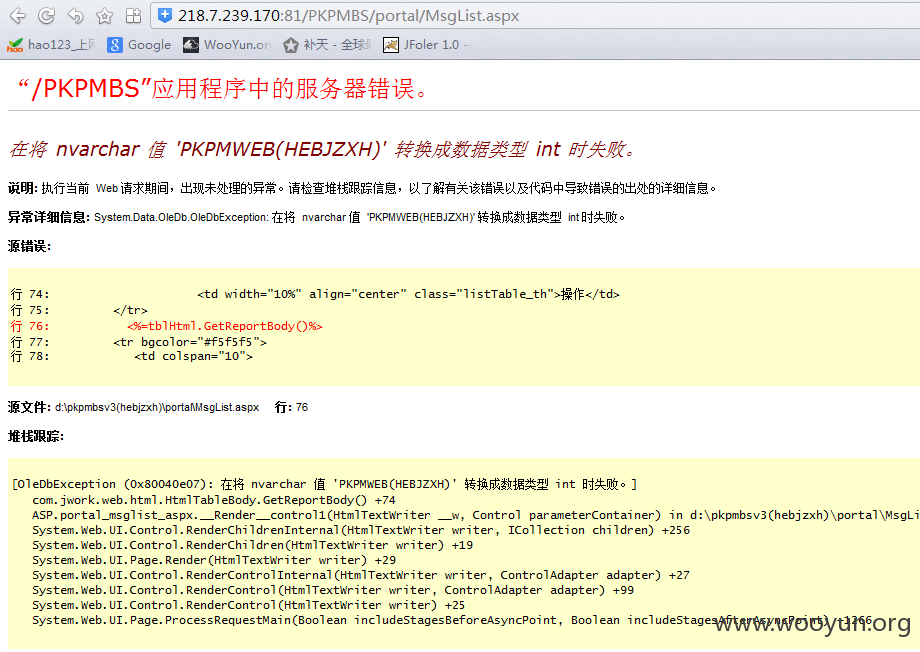Viewport: 920px width, 652px height.
Task: Click the WooYun bookmark favicon
Action: [191, 45]
